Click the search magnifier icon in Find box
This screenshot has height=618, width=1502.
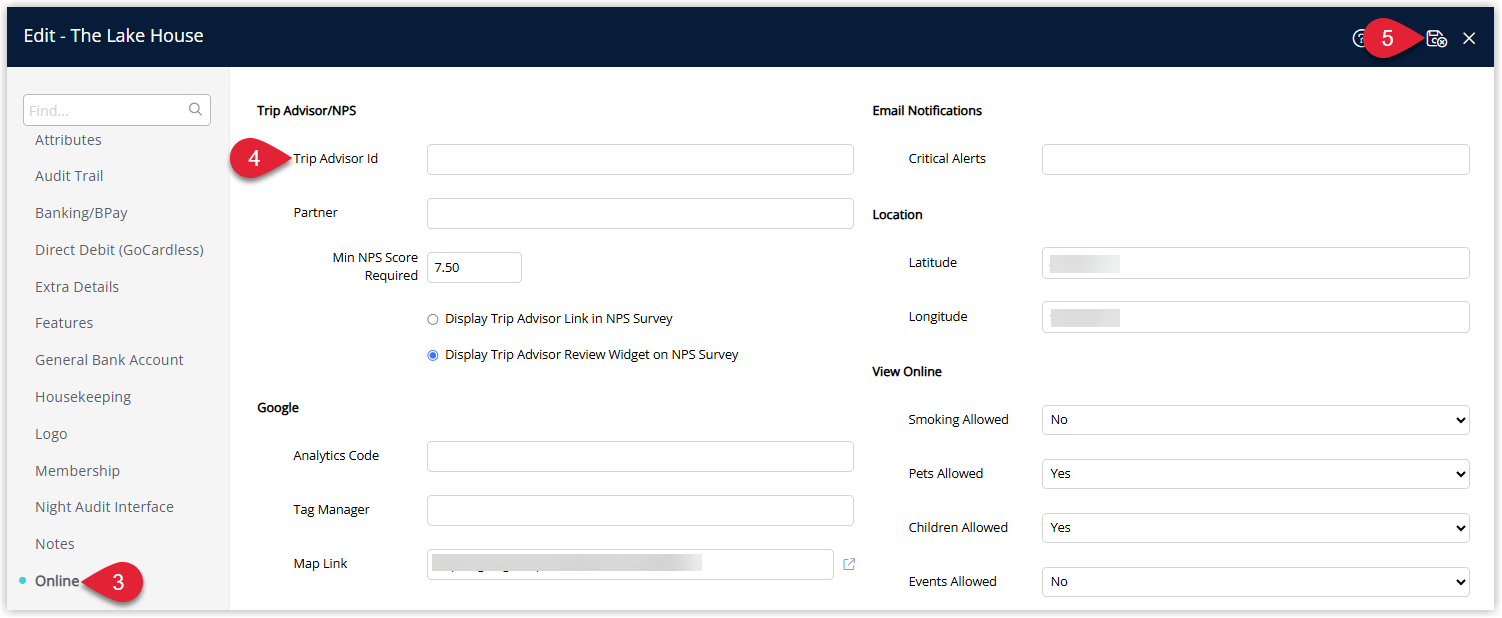pos(196,110)
